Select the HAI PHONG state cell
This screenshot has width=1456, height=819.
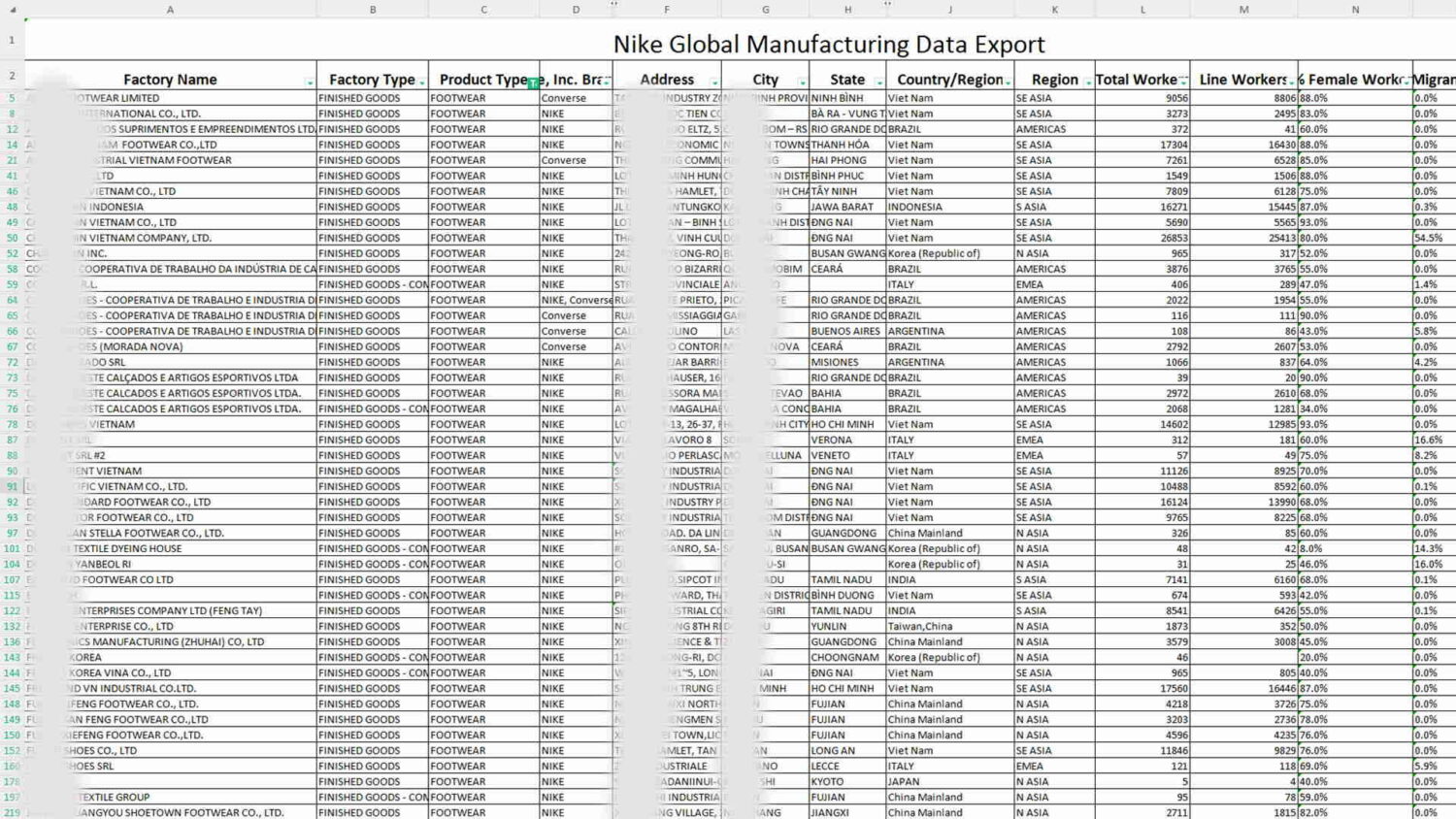(x=847, y=160)
